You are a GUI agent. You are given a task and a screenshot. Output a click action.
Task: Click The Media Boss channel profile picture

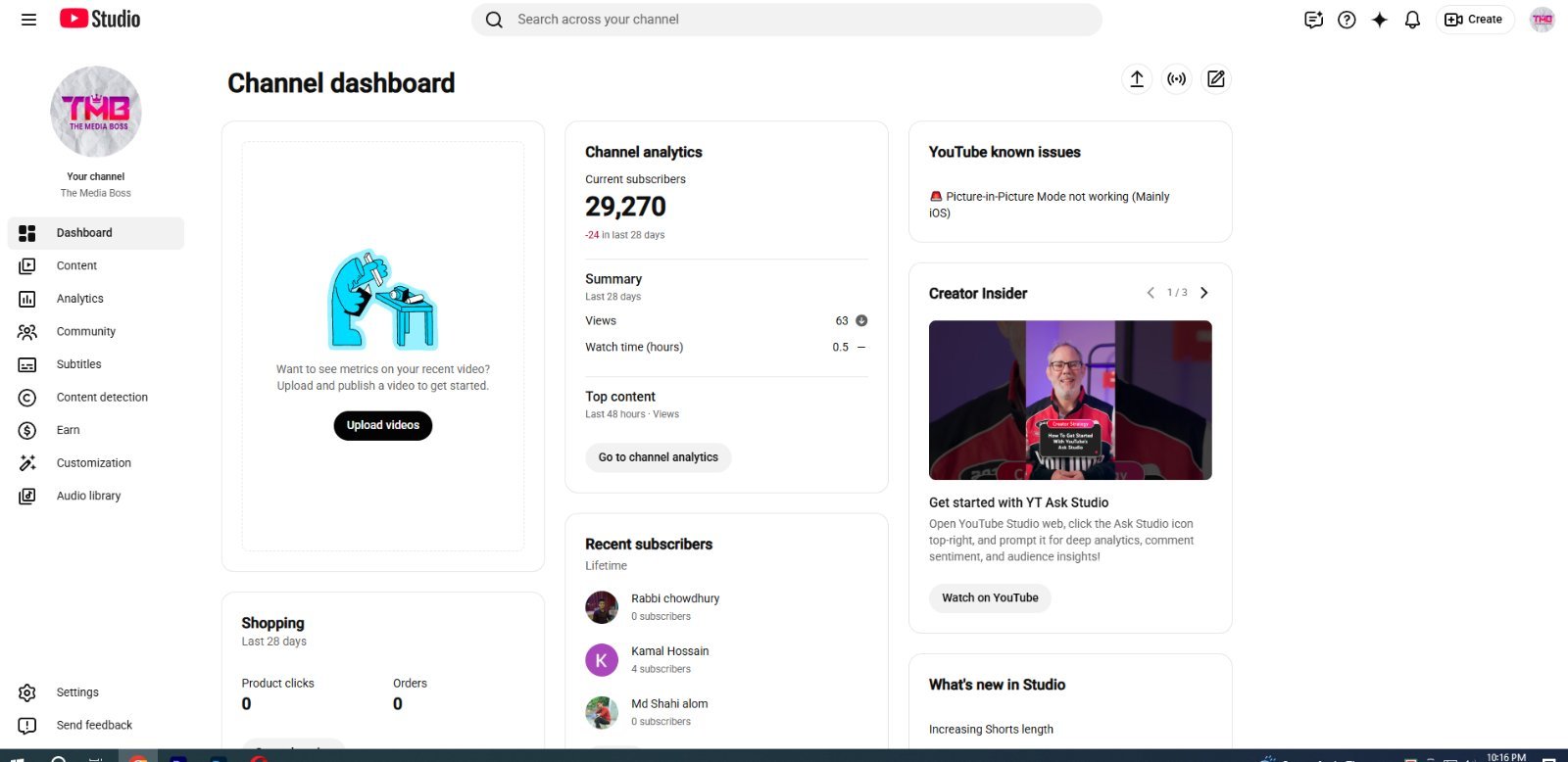coord(96,112)
